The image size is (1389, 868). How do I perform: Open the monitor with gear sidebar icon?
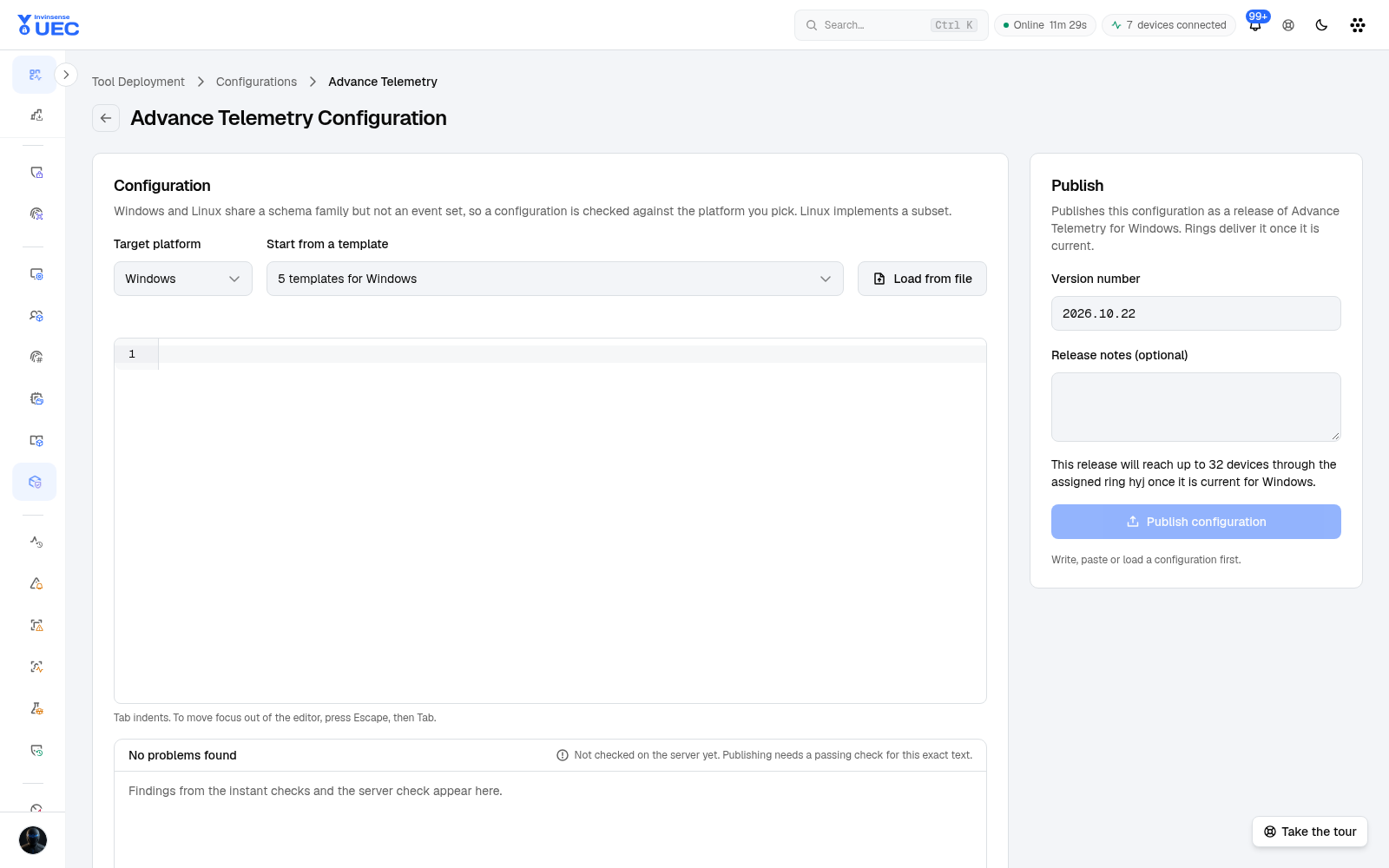pyautogui.click(x=36, y=273)
